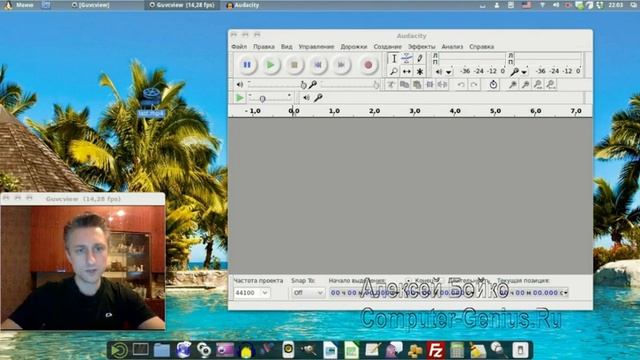Select the Zoom magnifier tool
The width and height of the screenshot is (640, 360).
coord(394,71)
